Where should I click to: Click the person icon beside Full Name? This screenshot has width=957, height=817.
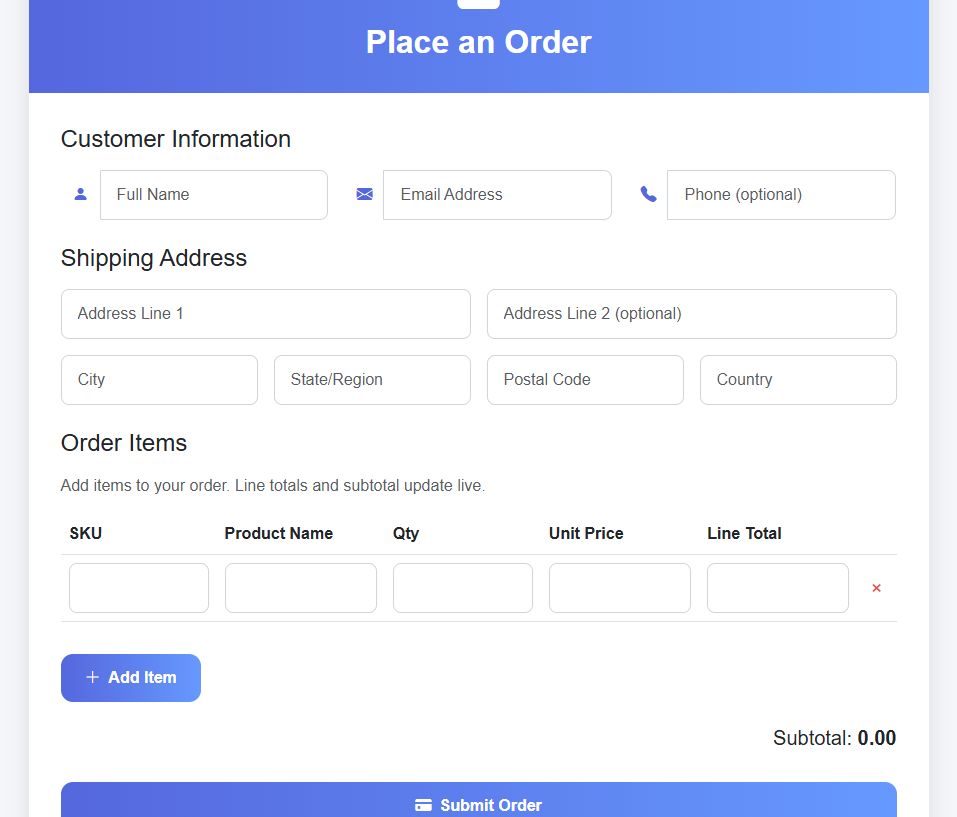tap(81, 195)
